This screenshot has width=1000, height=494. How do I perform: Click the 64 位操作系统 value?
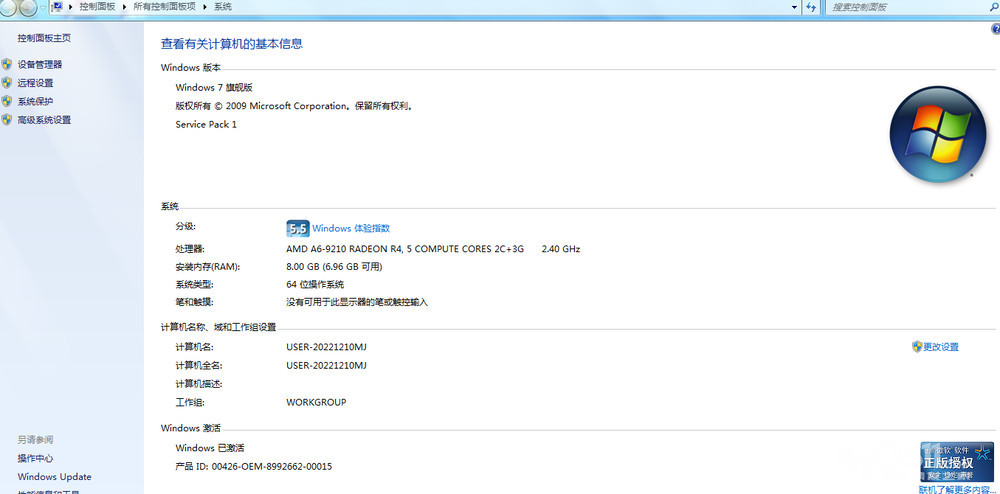click(315, 284)
